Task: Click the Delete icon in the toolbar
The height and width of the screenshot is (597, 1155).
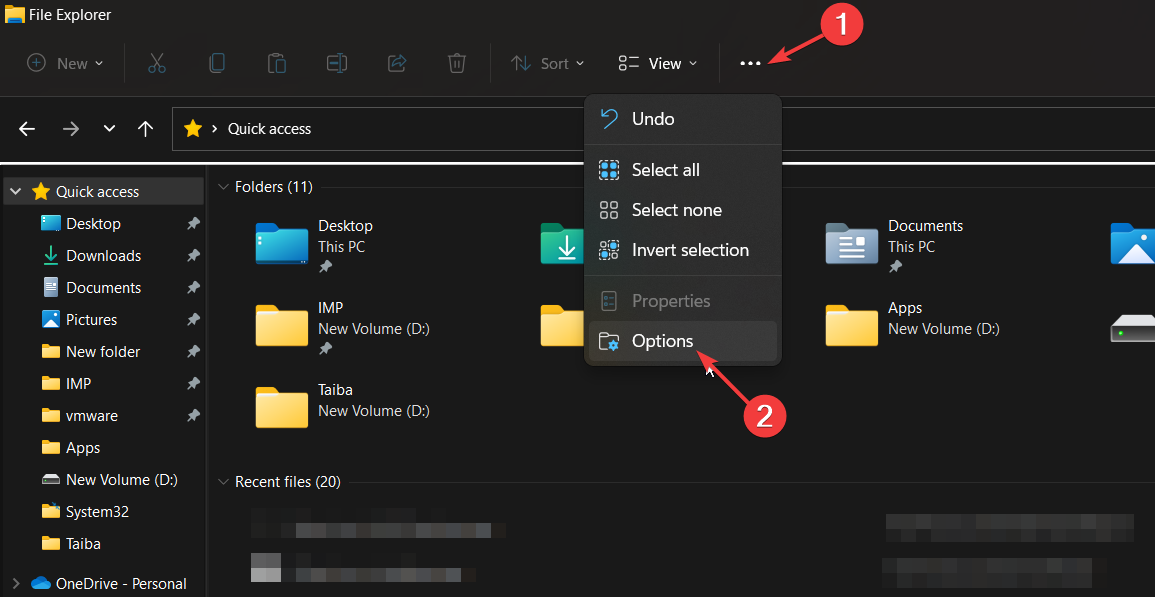Action: pos(456,62)
